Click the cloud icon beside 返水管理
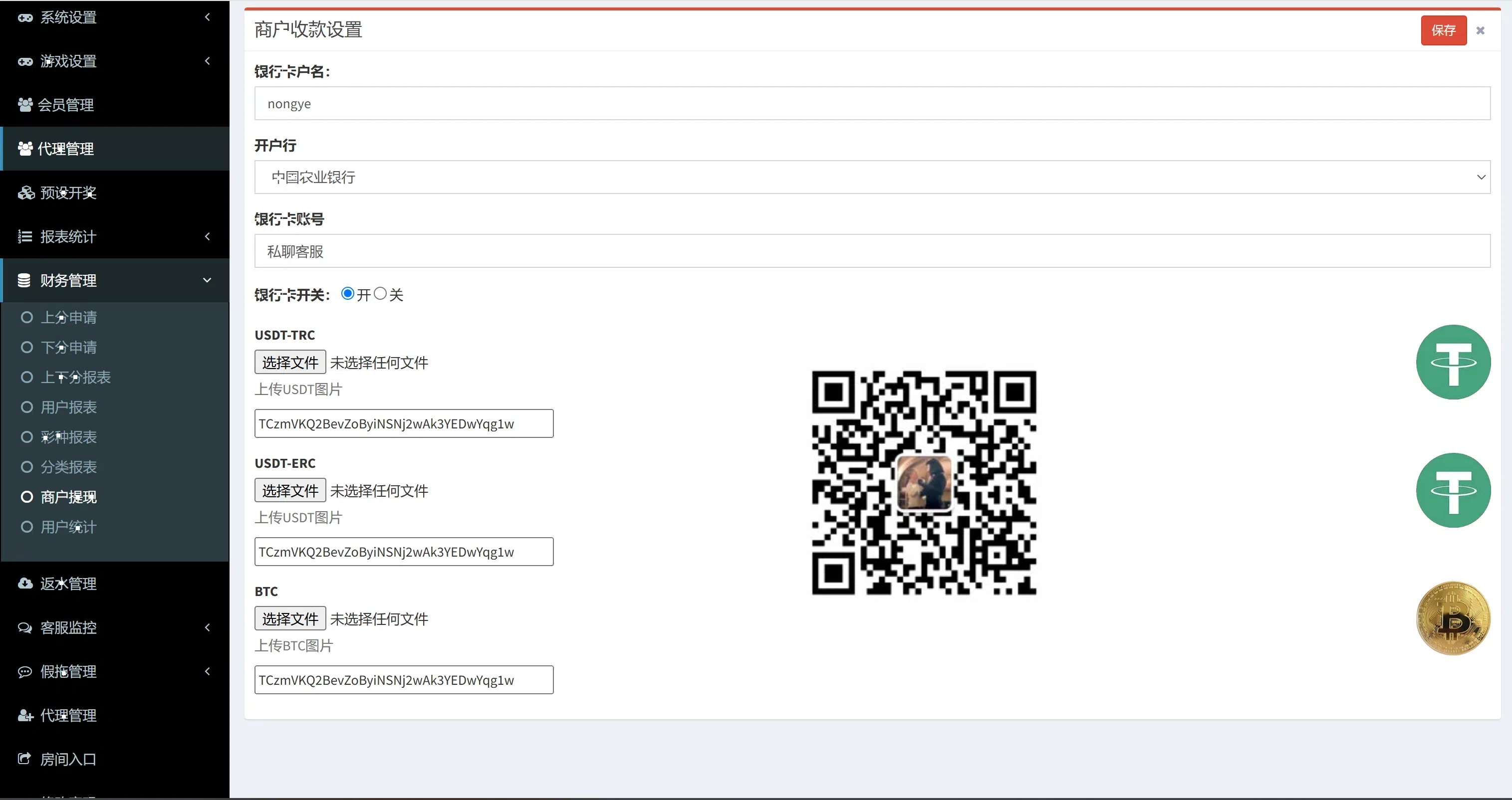Image resolution: width=1512 pixels, height=800 pixels. pyautogui.click(x=25, y=584)
